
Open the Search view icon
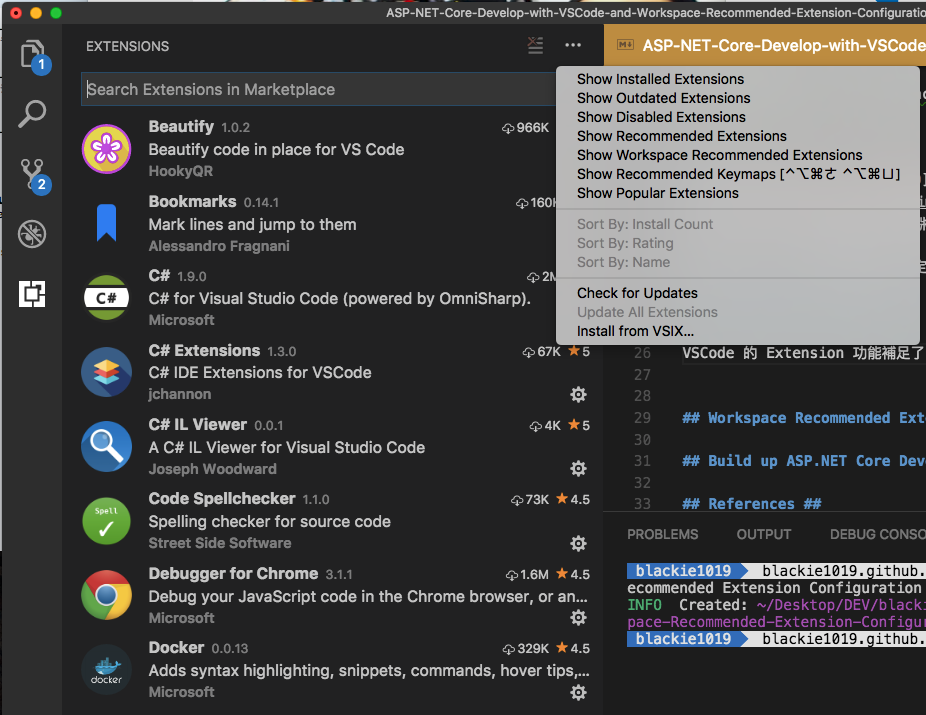point(33,114)
